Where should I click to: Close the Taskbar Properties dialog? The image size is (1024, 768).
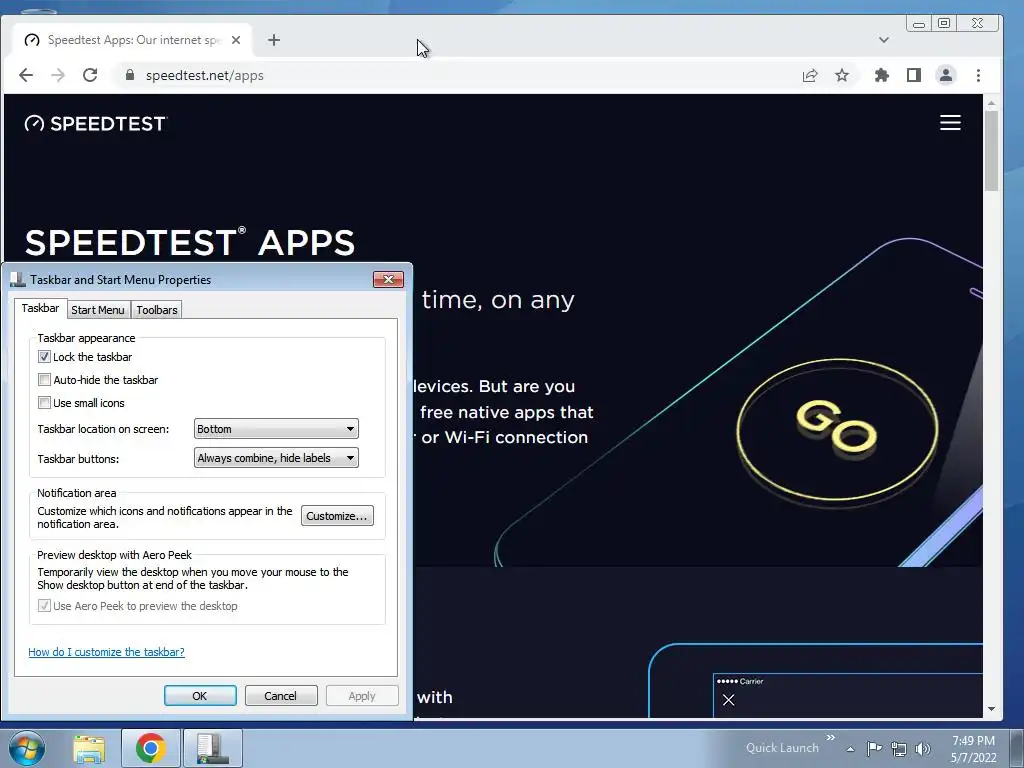coord(389,280)
